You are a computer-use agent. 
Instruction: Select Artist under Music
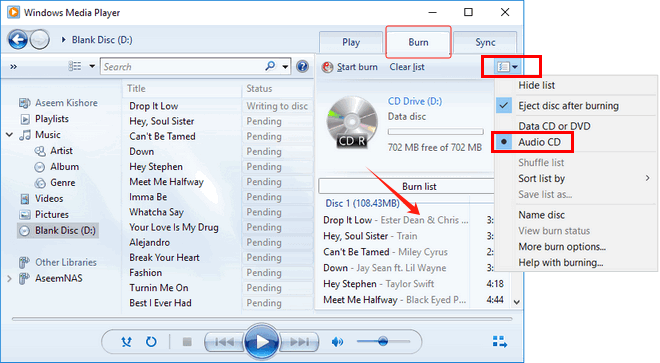click(53, 151)
